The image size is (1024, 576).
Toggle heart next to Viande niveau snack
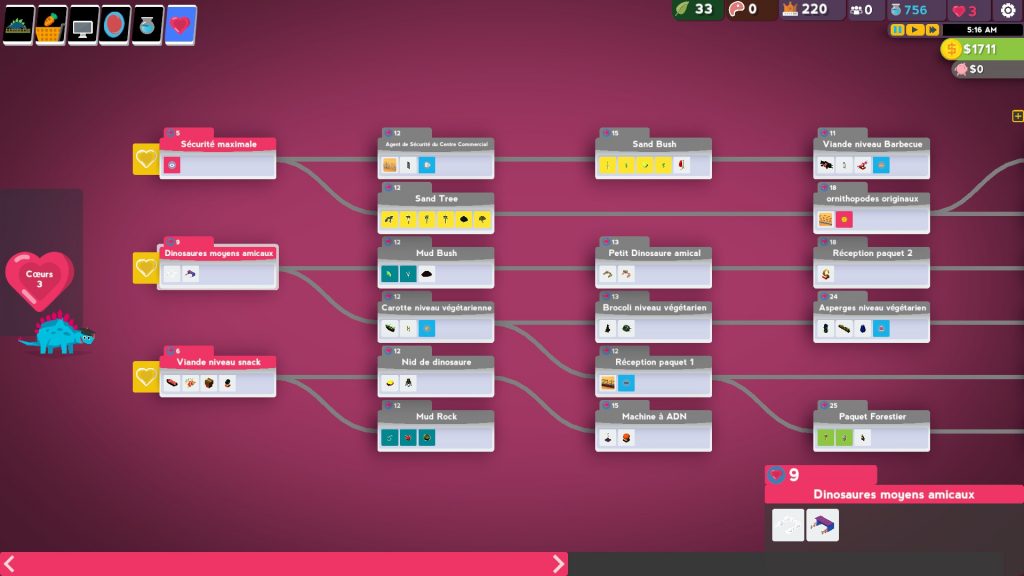click(147, 377)
